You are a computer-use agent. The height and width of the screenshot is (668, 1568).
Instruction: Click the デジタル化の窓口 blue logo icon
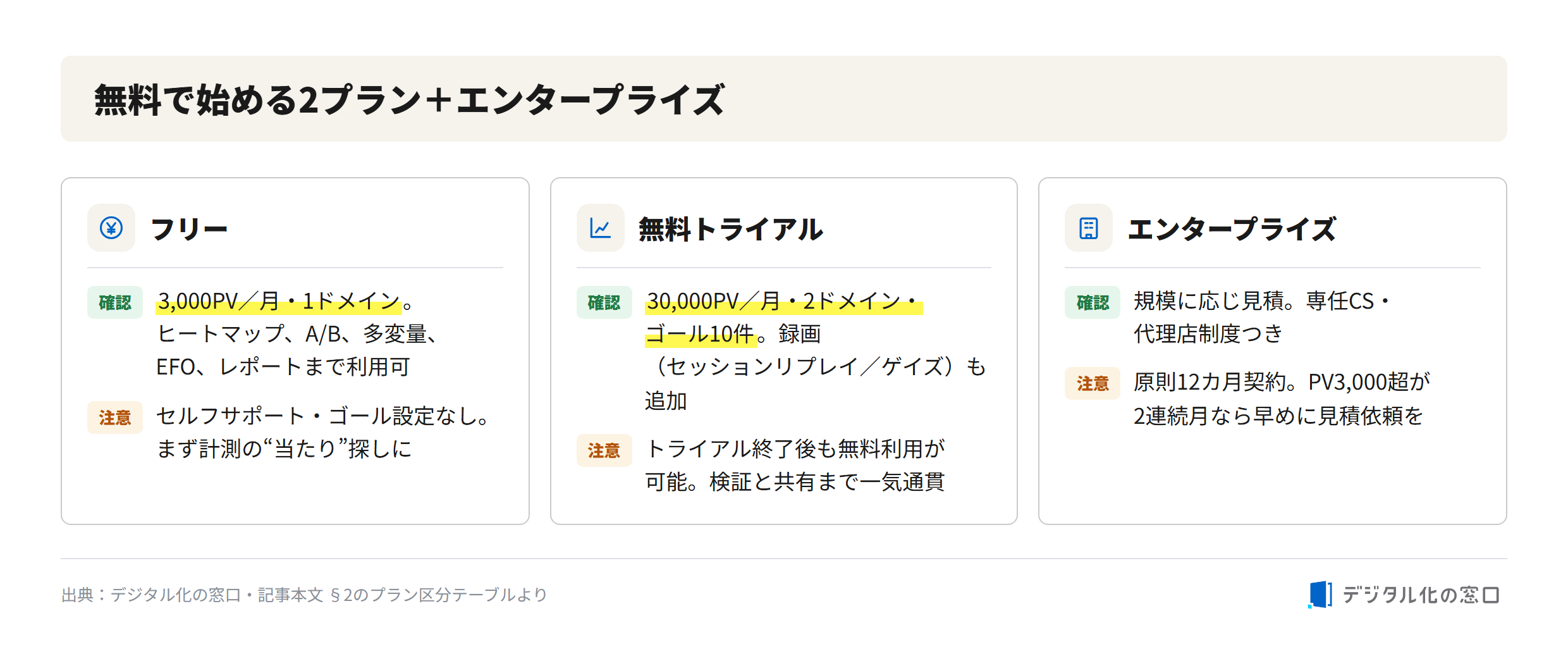point(1320,595)
